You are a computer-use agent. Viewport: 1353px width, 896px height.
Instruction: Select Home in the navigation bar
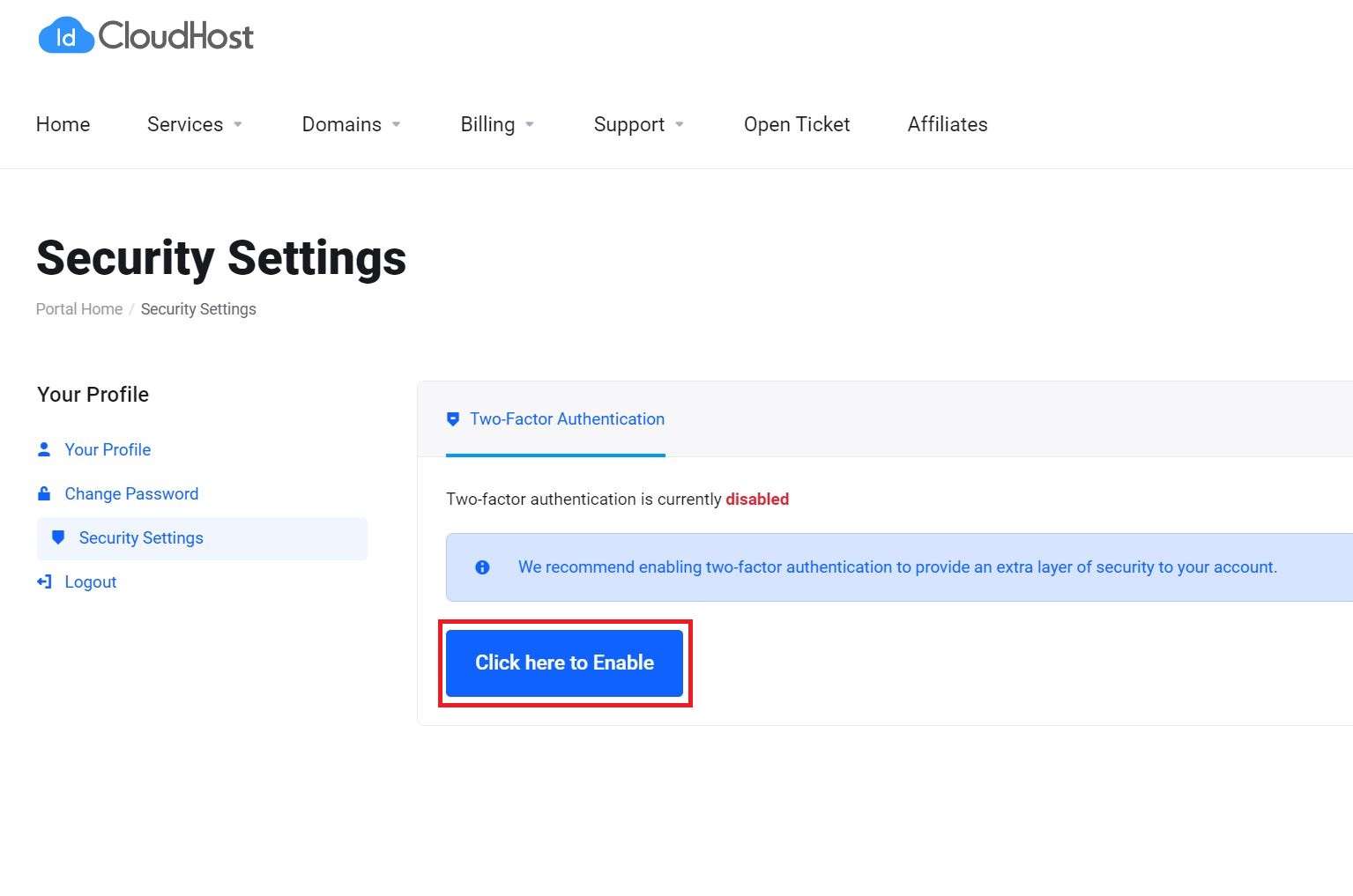point(63,124)
